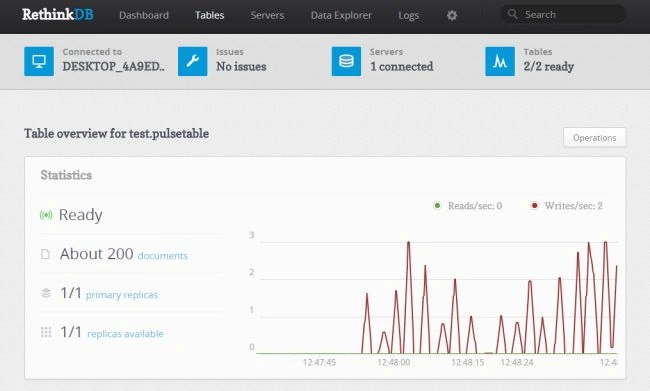
Task: Open the Operations button
Action: pos(594,137)
